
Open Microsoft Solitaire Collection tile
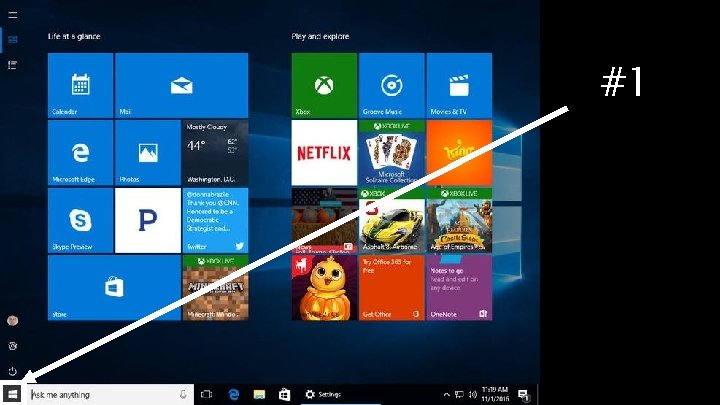[x=392, y=153]
